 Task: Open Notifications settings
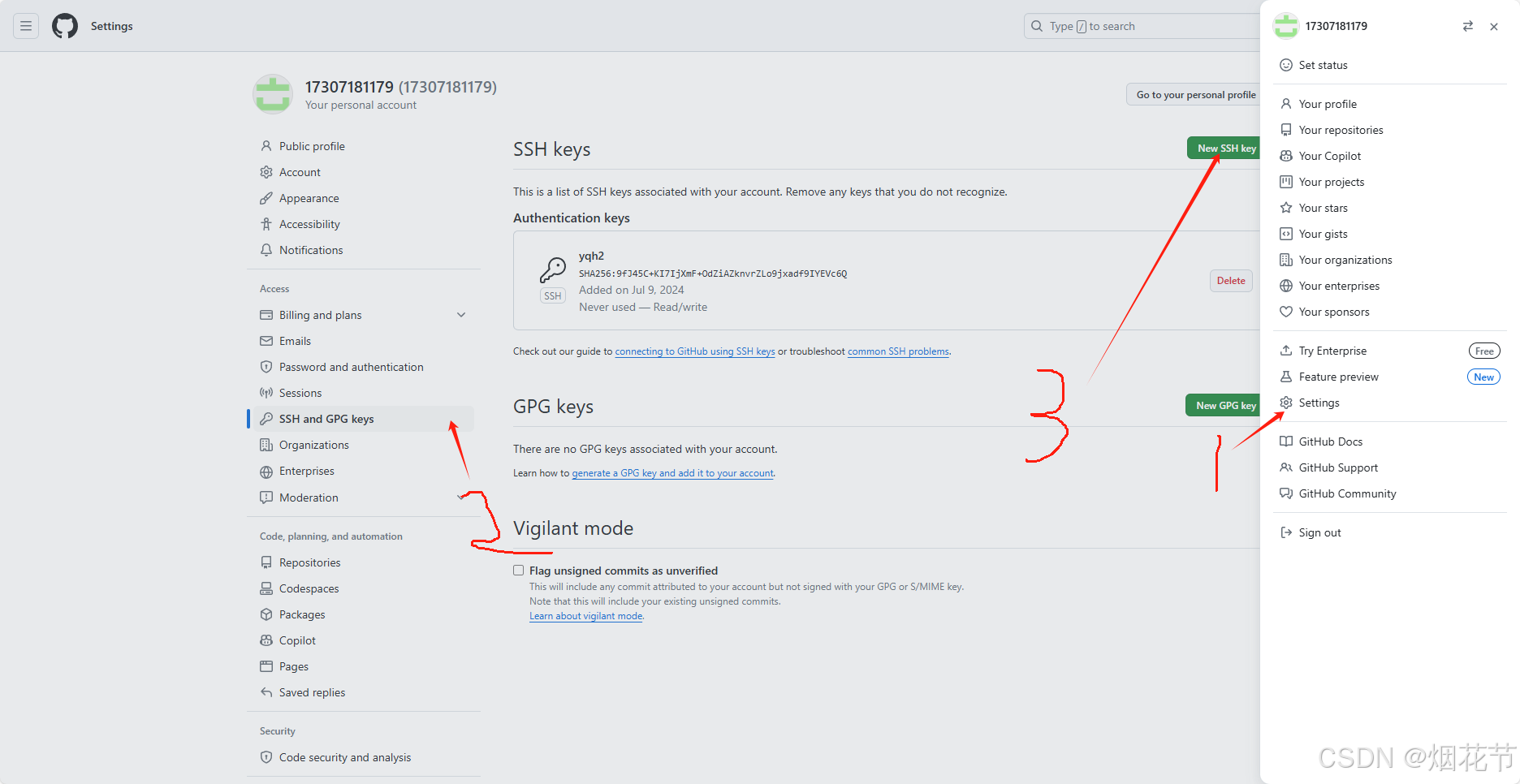364,250
